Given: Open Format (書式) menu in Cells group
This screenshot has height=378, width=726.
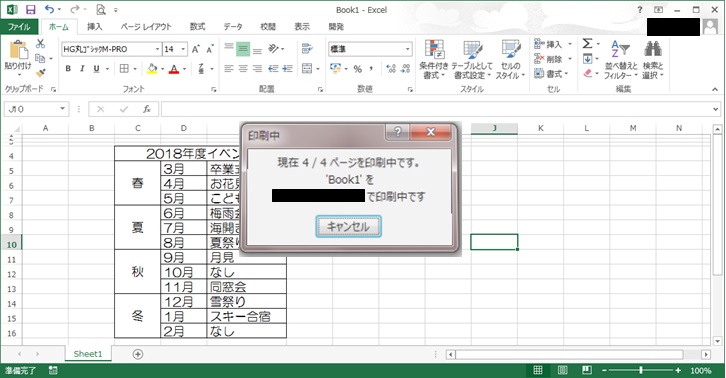Looking at the screenshot, I should (x=551, y=73).
